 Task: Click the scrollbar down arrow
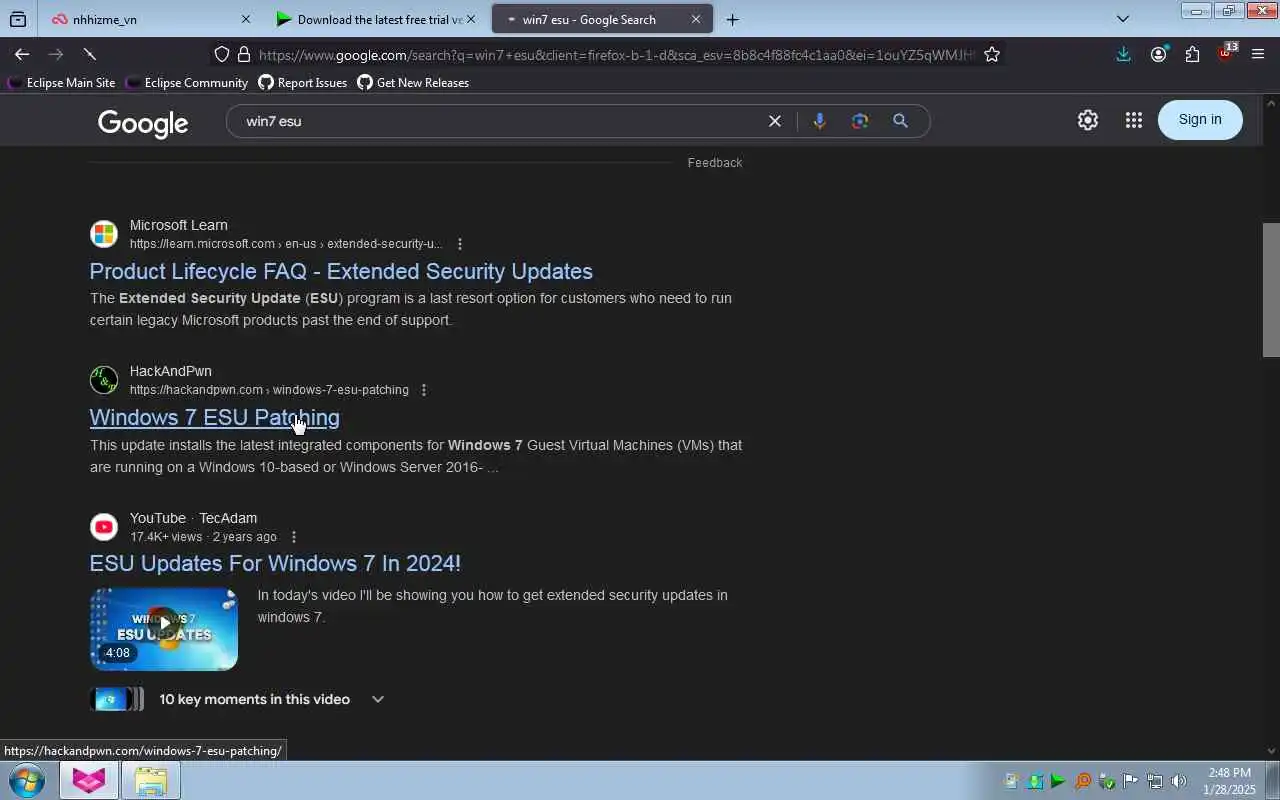(x=1271, y=751)
